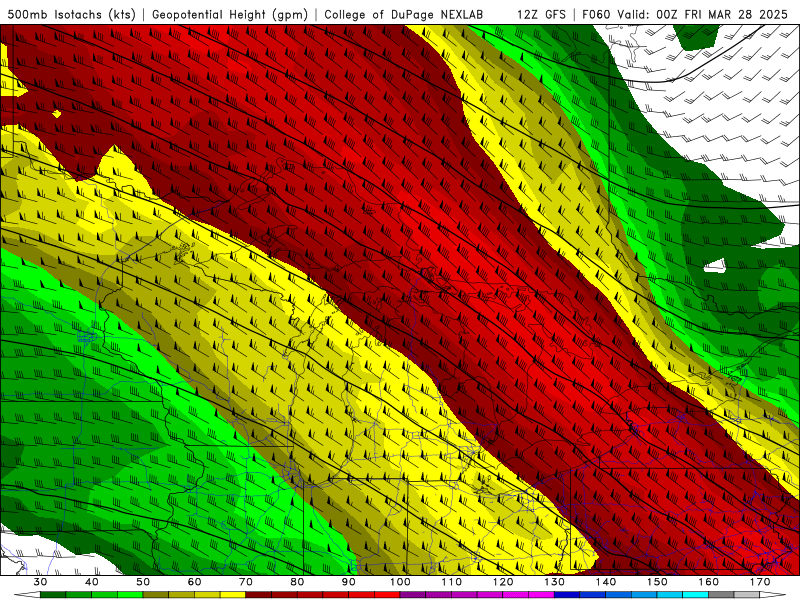Select the 140 legend value
800x600 pixels.
pos(606,582)
